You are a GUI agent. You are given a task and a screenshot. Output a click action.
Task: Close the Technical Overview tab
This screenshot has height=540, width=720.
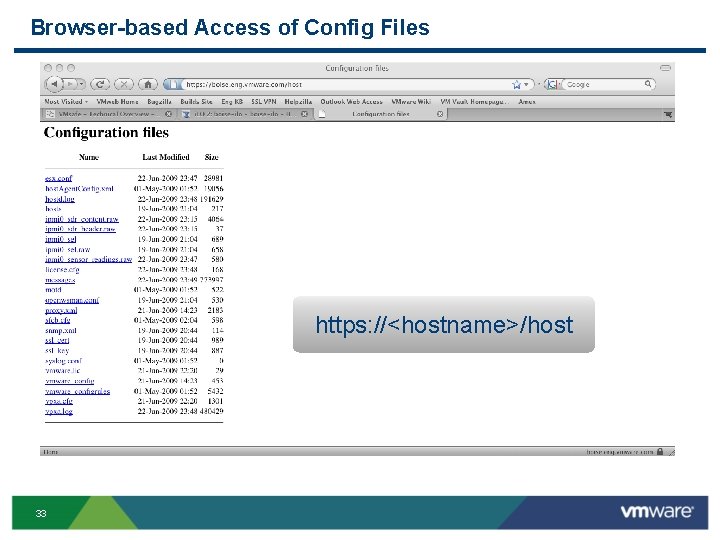click(169, 114)
